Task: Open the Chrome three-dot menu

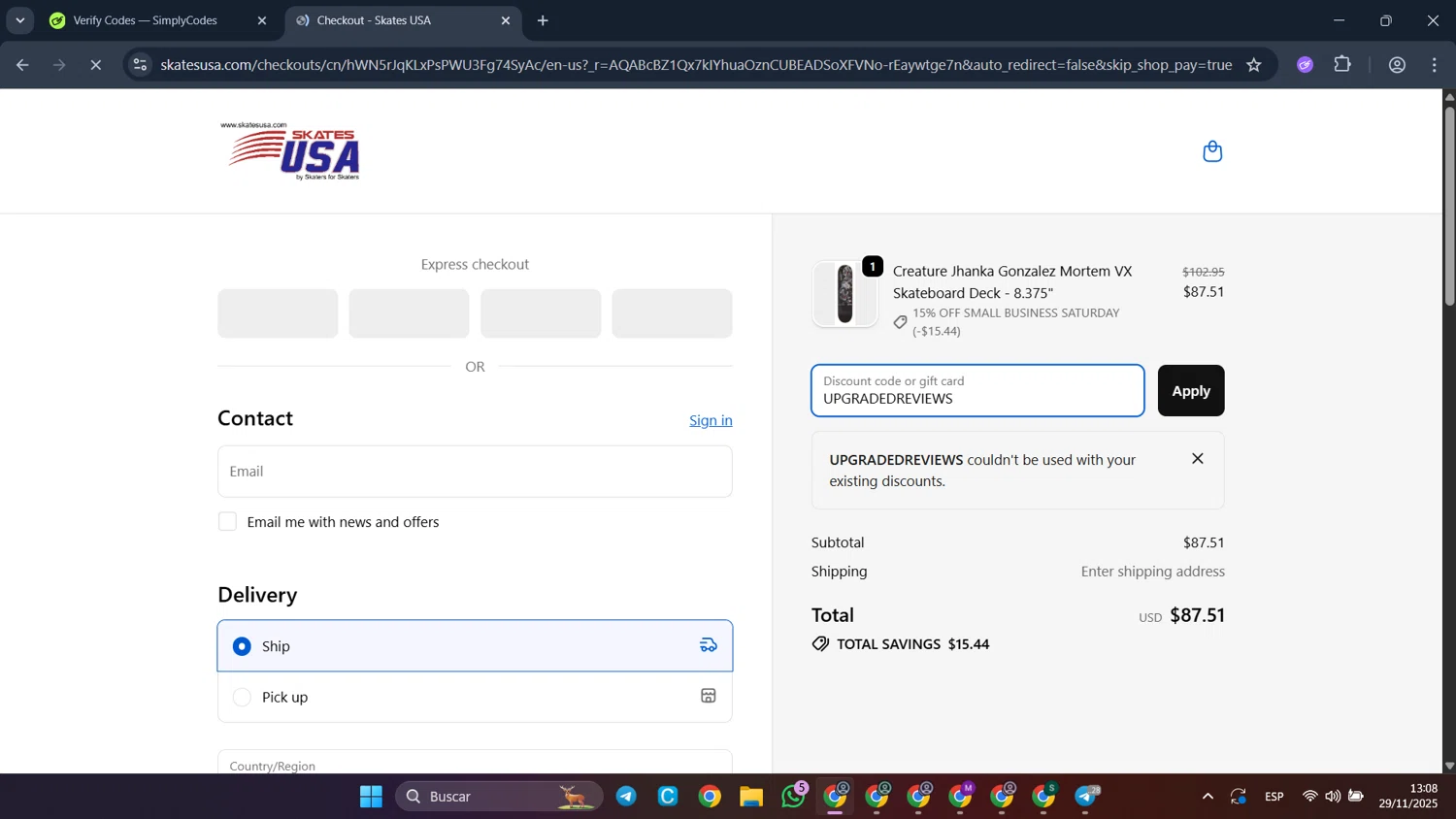Action: click(1435, 65)
